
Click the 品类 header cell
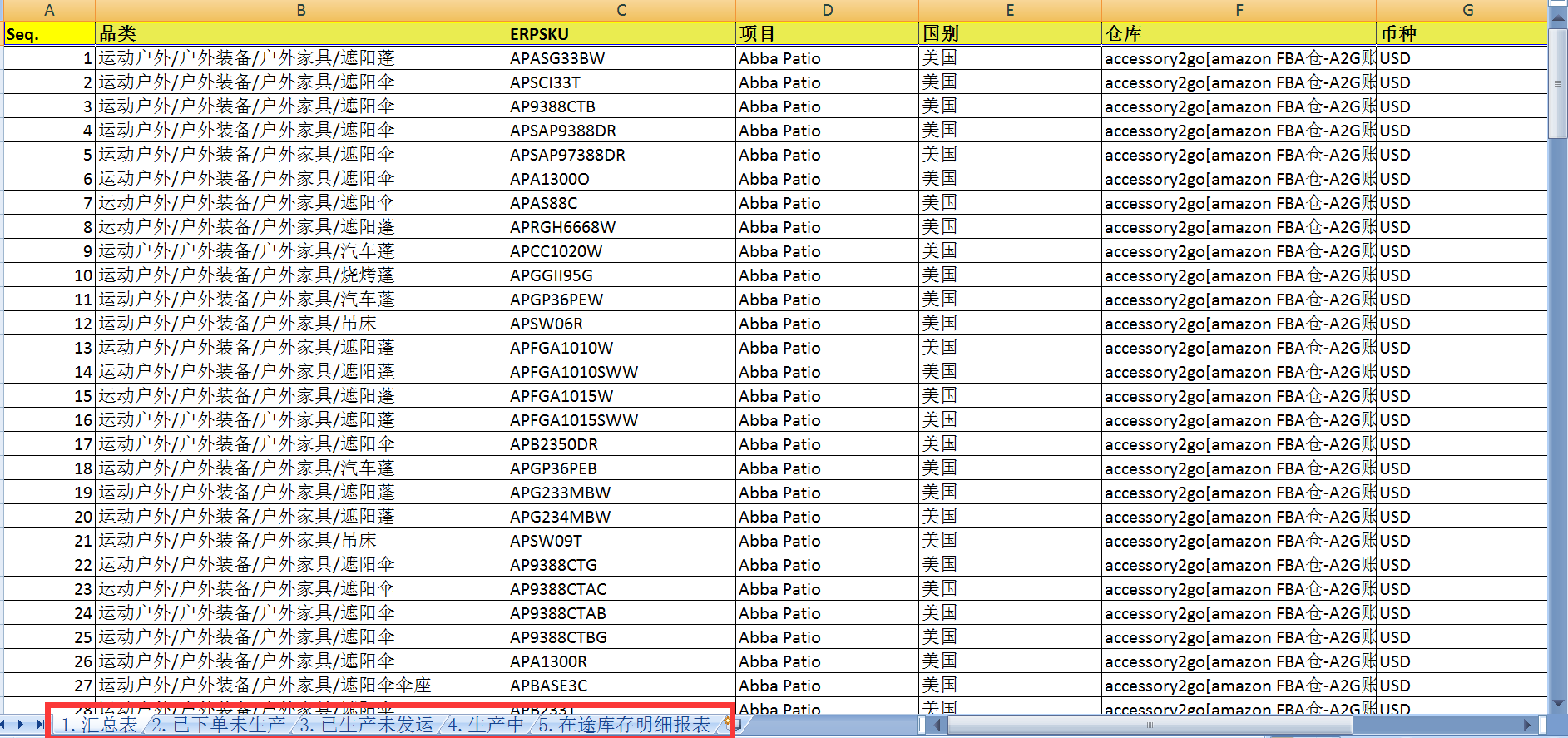pos(301,34)
